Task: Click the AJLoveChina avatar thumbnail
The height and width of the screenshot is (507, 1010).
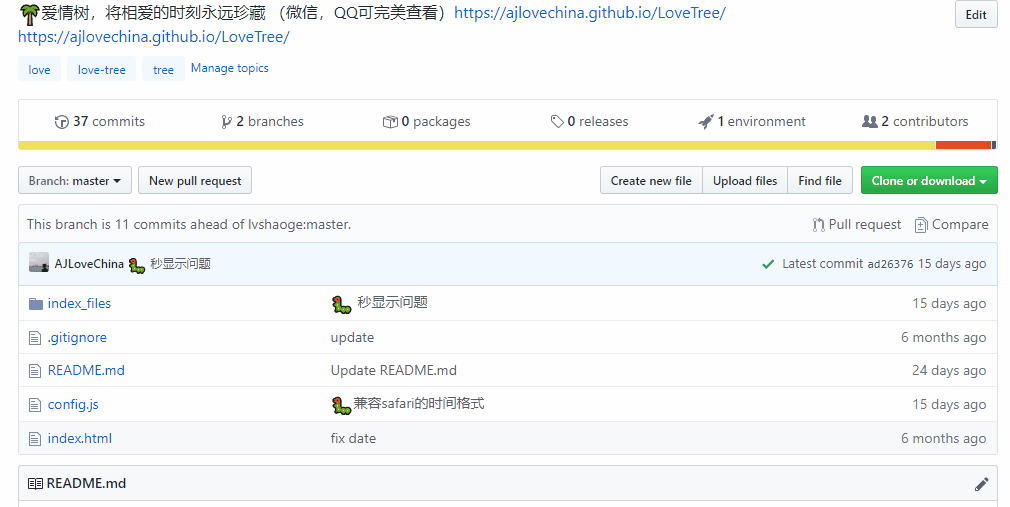Action: (39, 263)
